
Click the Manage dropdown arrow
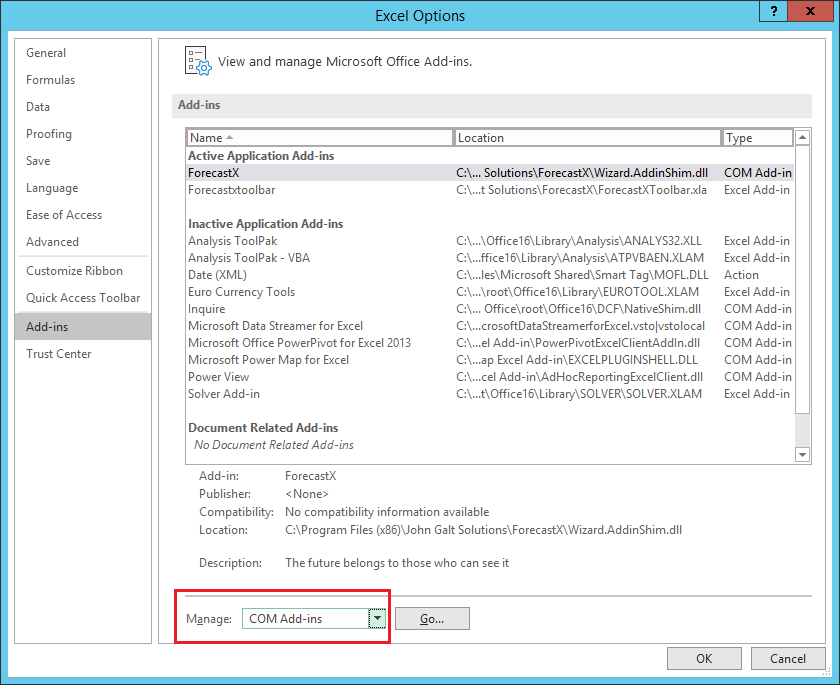377,618
